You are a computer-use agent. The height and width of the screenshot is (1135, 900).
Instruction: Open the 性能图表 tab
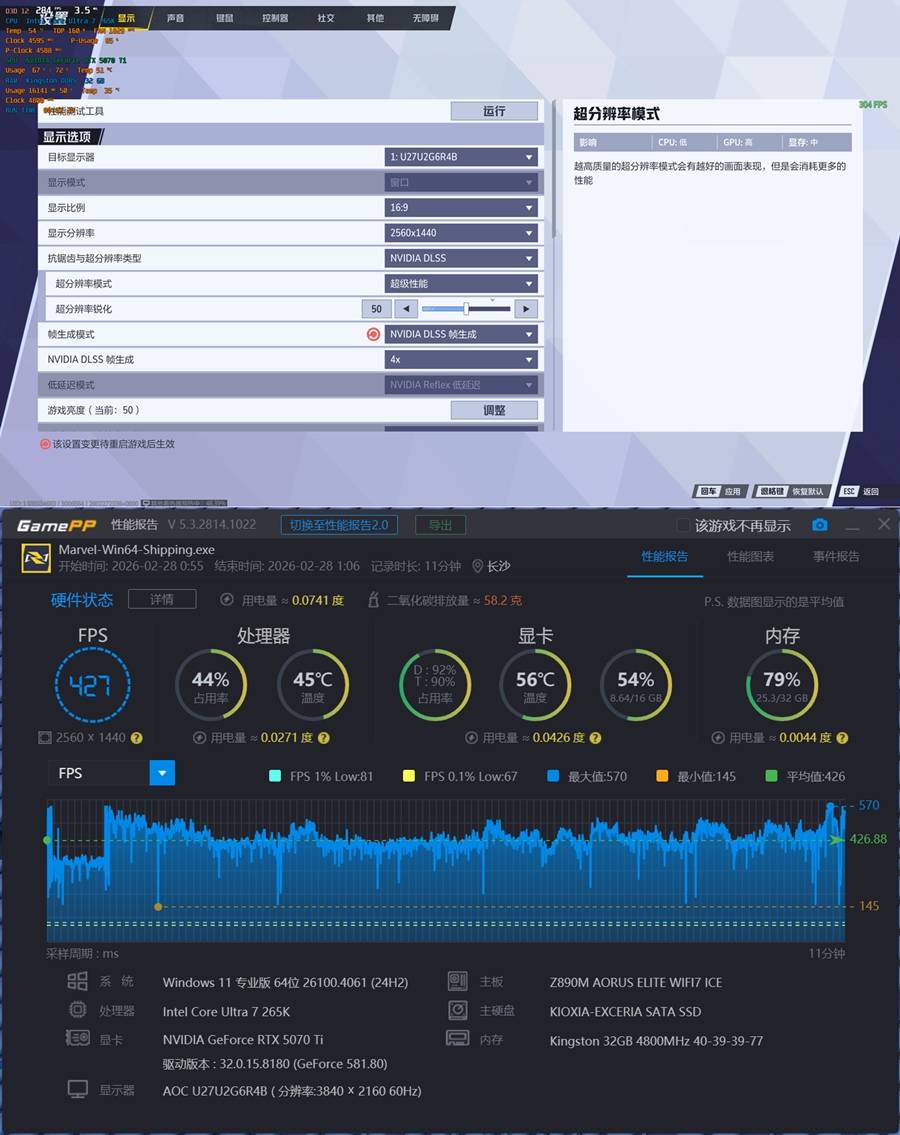click(750, 556)
